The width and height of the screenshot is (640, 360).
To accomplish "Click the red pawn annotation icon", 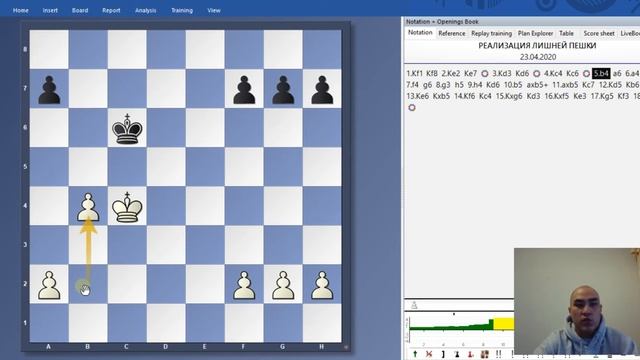I will tap(470, 354).
